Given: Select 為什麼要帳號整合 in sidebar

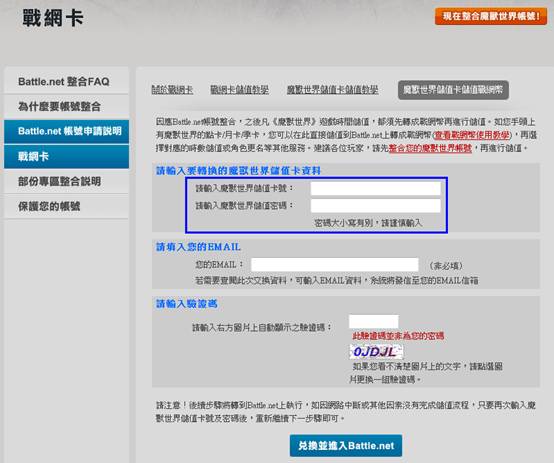Looking at the screenshot, I should tap(66, 107).
